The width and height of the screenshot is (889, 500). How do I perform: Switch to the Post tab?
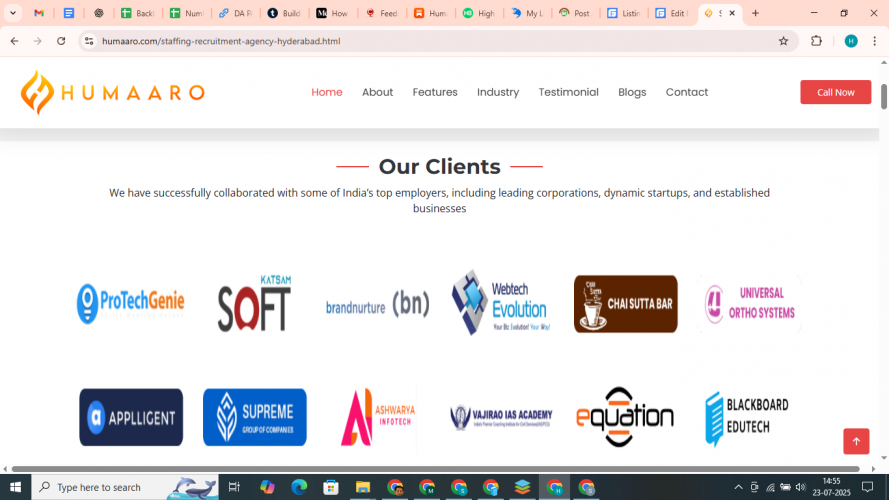point(575,12)
